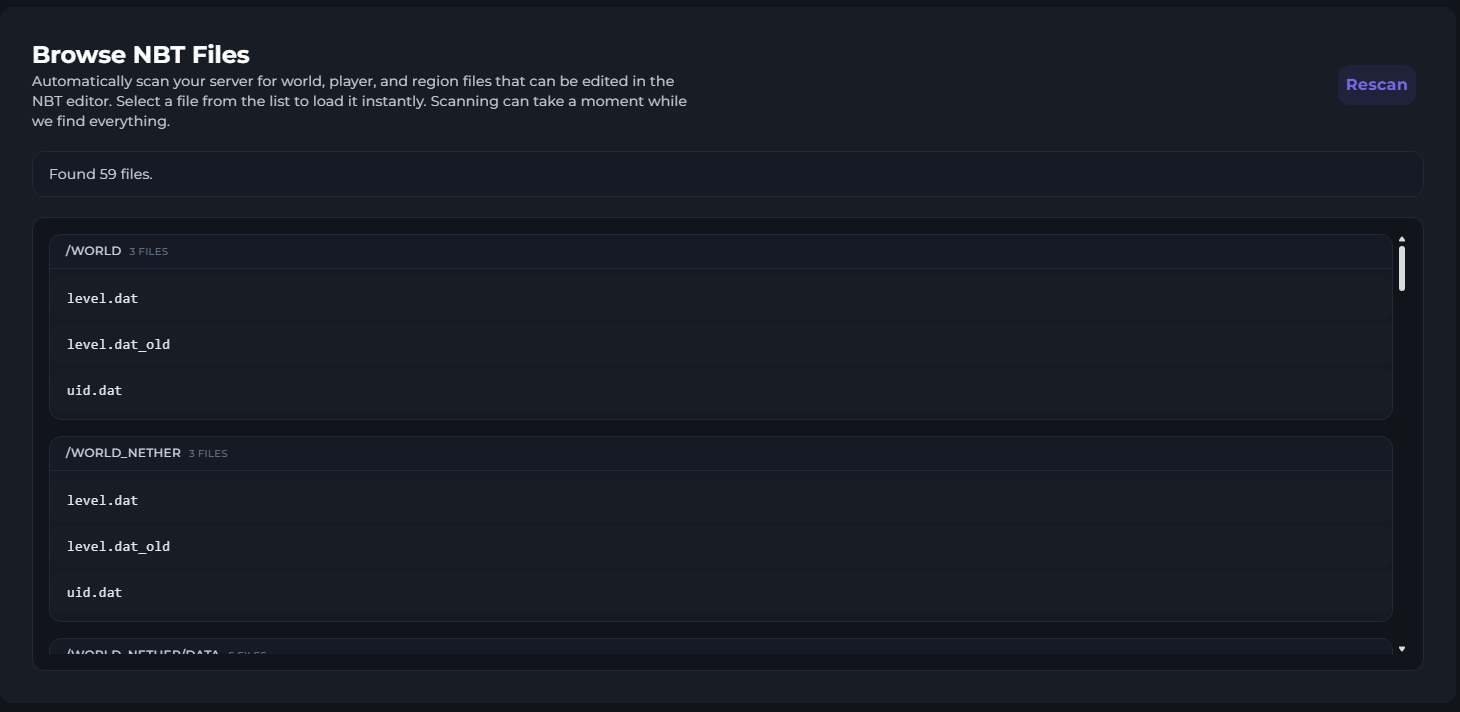
Task: Click the file count label beside /WORLD_NETHER/DATA
Action: click(247, 653)
